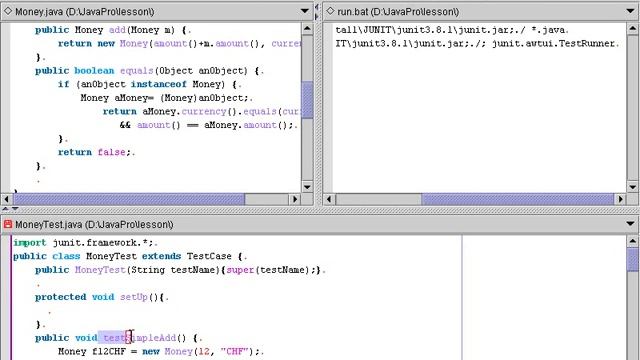The image size is (640, 360).
Task: Click 'public boolean equals(Object anObject)' line
Action: [149, 71]
